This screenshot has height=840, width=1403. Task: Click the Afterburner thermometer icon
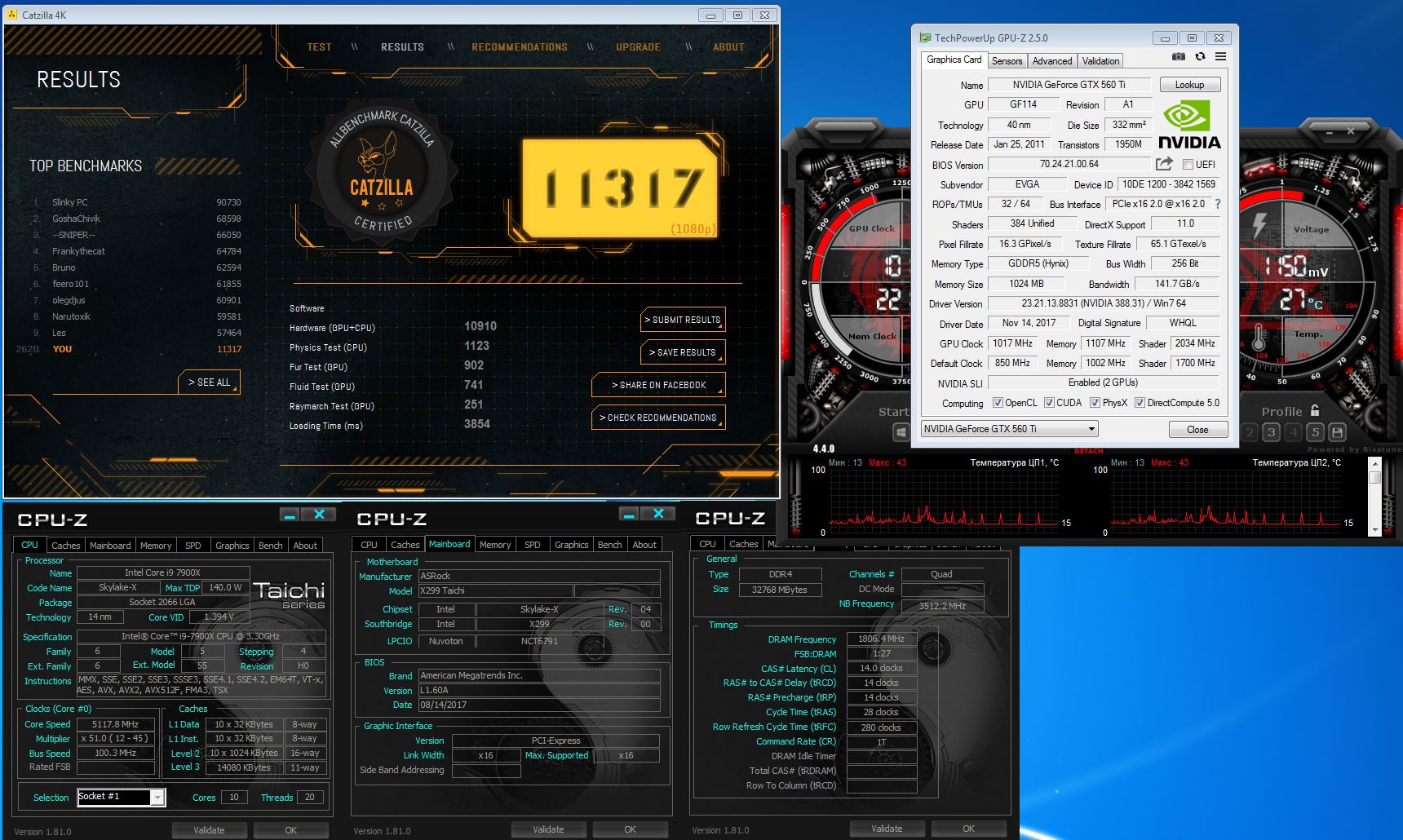pos(1259,337)
